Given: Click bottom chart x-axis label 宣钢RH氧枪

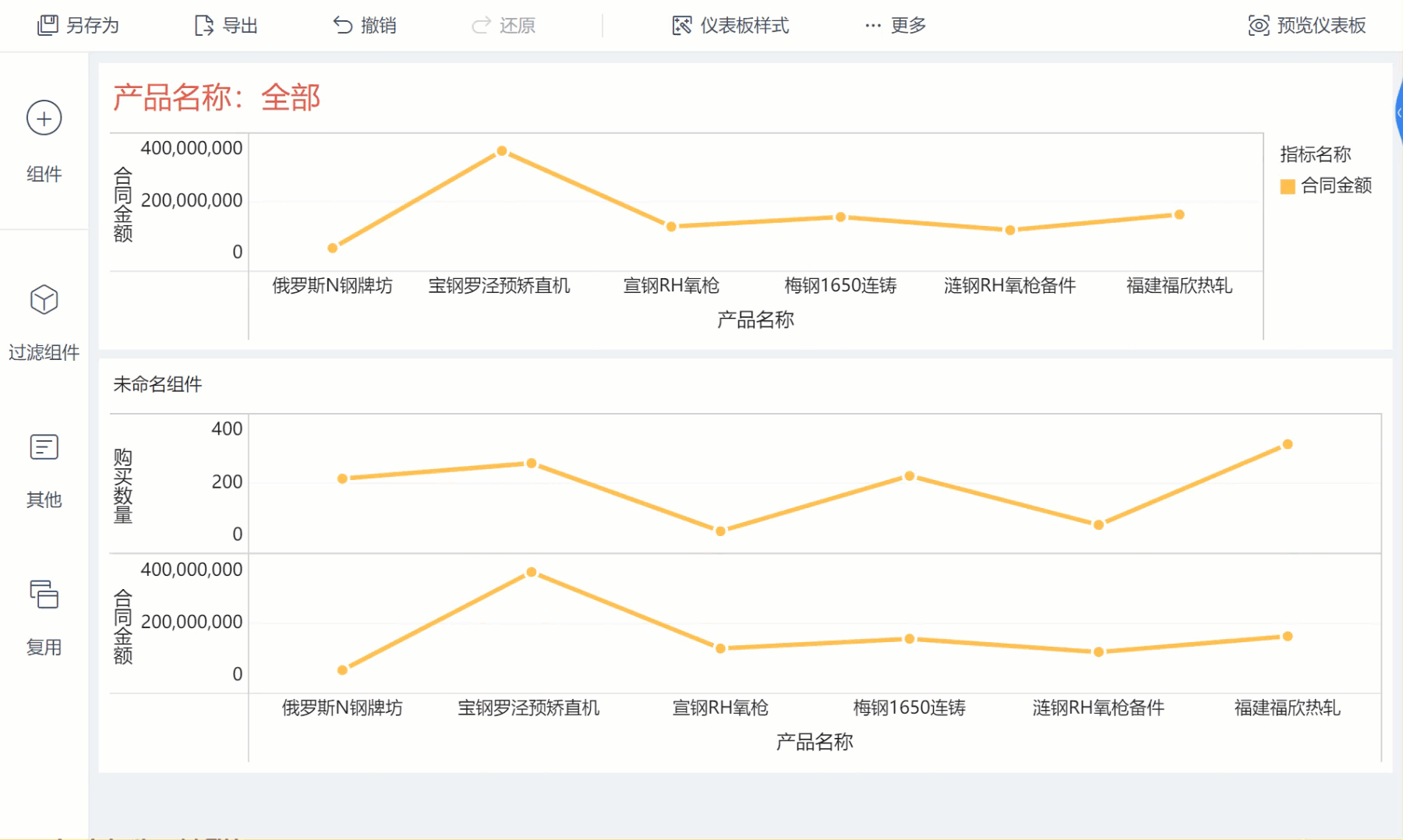Looking at the screenshot, I should [x=720, y=708].
